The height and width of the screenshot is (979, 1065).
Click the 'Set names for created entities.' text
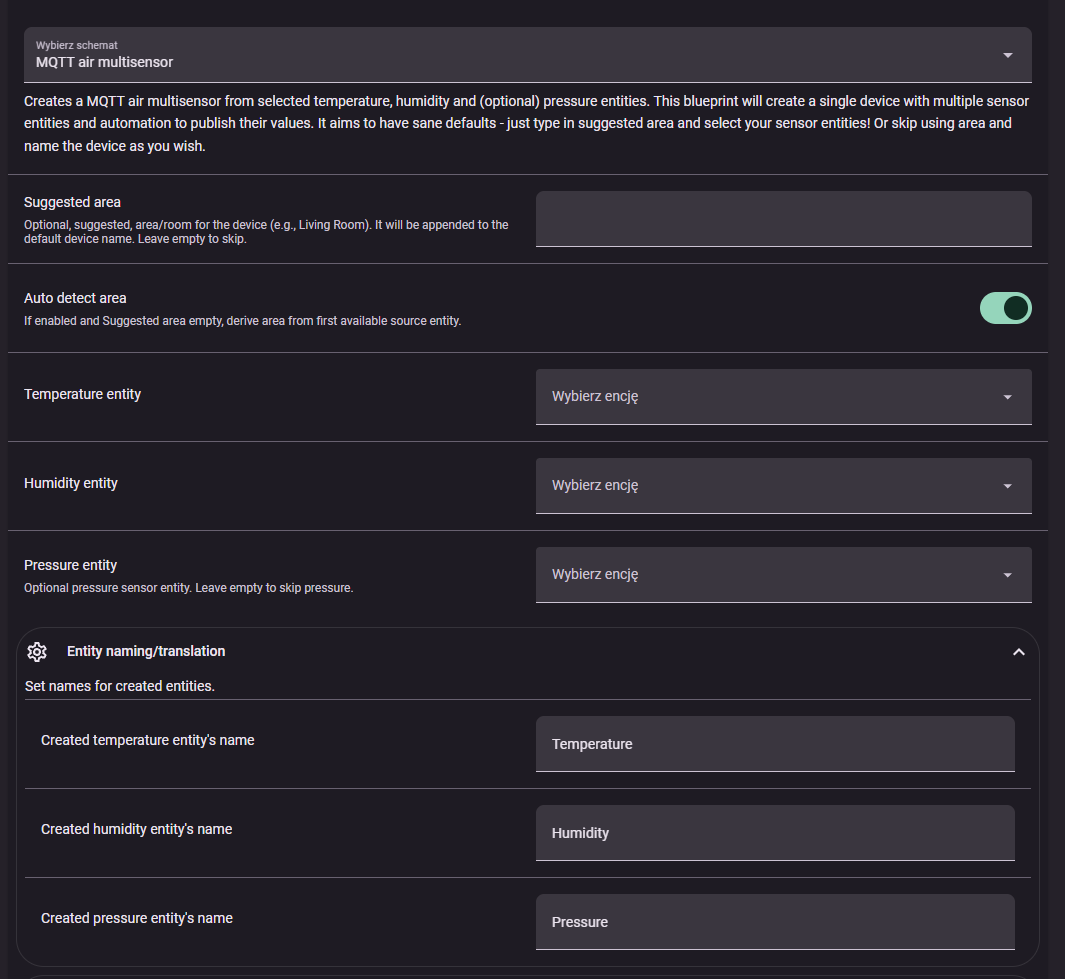pyautogui.click(x=120, y=686)
